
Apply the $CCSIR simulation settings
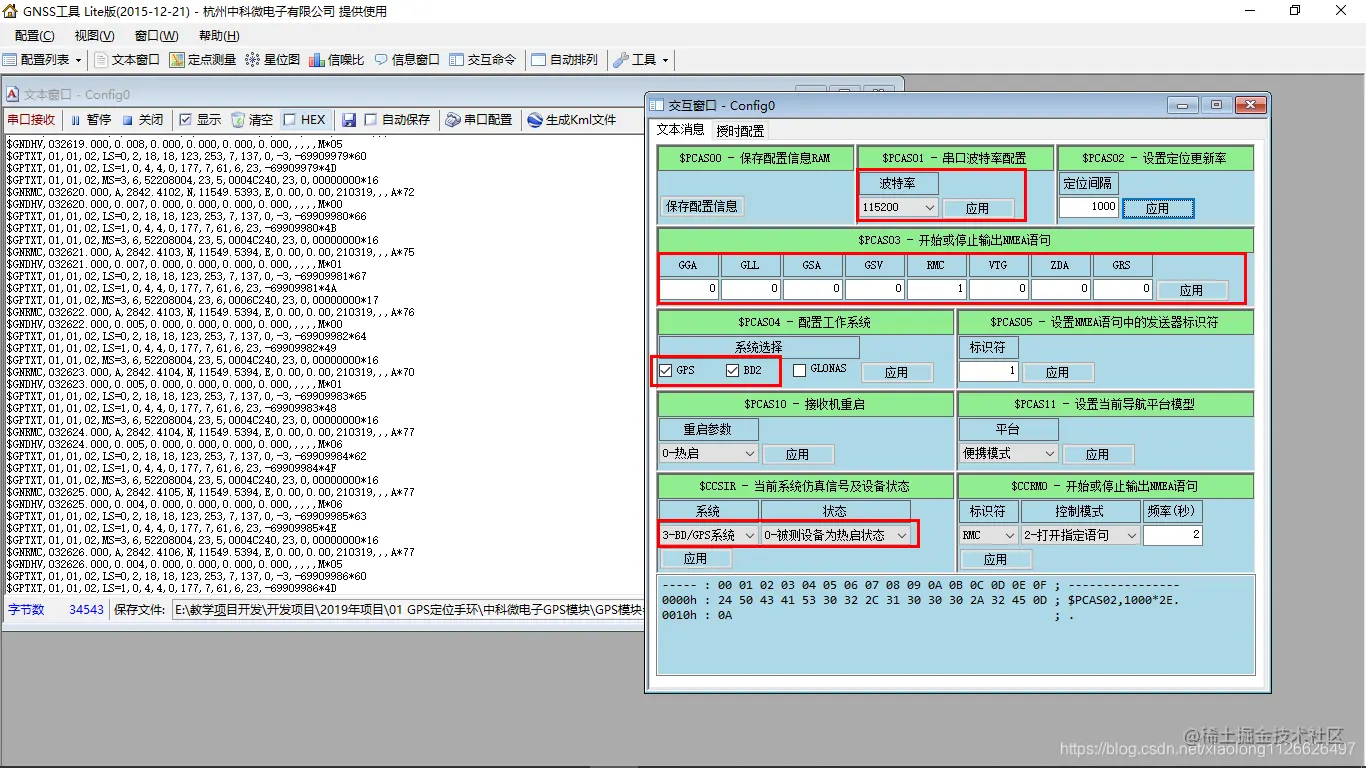[x=695, y=558]
